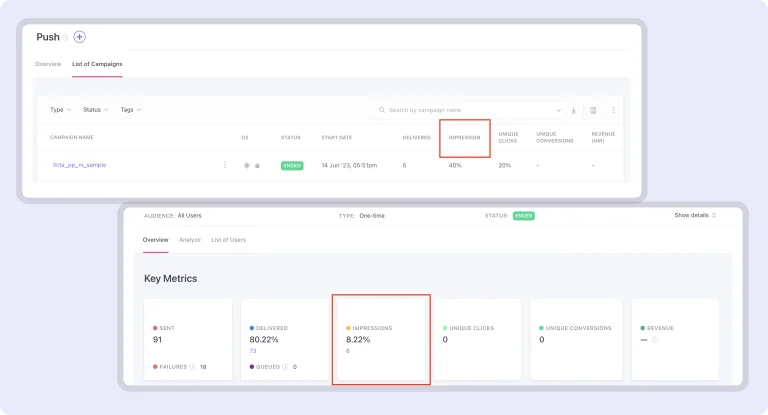This screenshot has height=415, width=768.
Task: Open row options for 3cta_pp_ni_sample campaign
Action: click(224, 165)
